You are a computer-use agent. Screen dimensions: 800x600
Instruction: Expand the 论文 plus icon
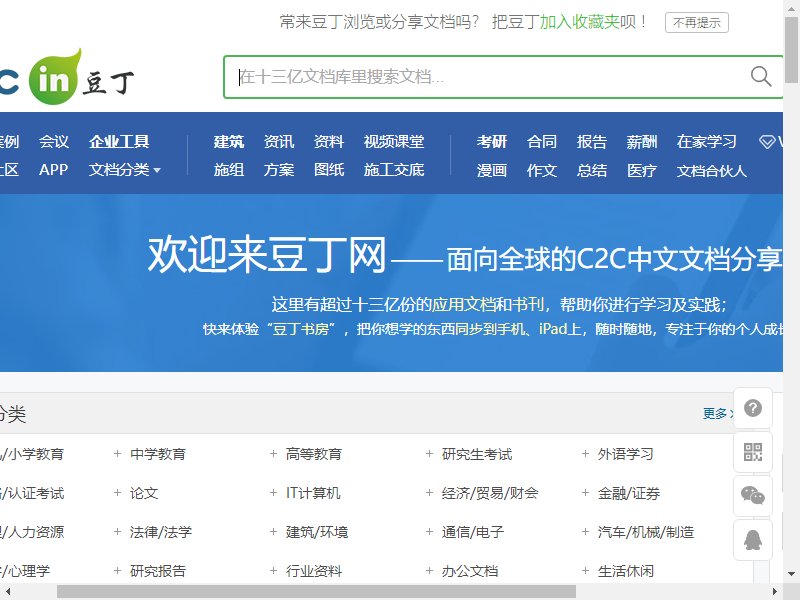pyautogui.click(x=117, y=493)
